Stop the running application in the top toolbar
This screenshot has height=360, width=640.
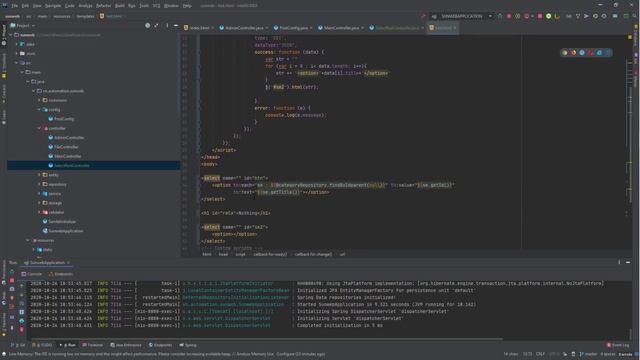pyautogui.click(x=540, y=16)
